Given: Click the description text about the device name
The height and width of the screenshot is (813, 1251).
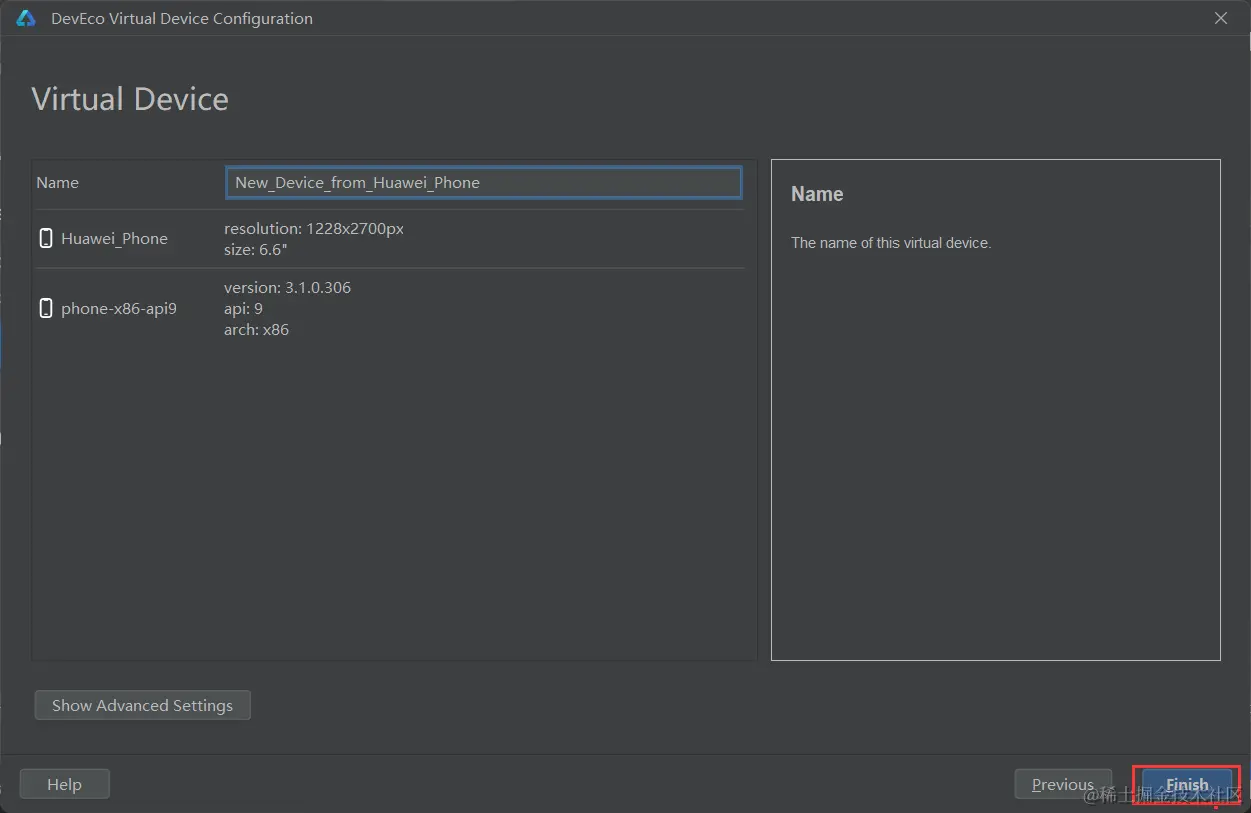Looking at the screenshot, I should pyautogui.click(x=890, y=243).
